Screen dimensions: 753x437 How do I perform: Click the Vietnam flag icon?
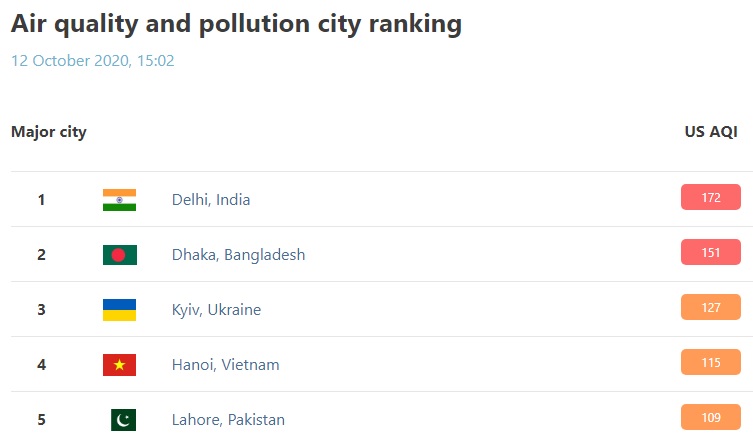click(119, 365)
